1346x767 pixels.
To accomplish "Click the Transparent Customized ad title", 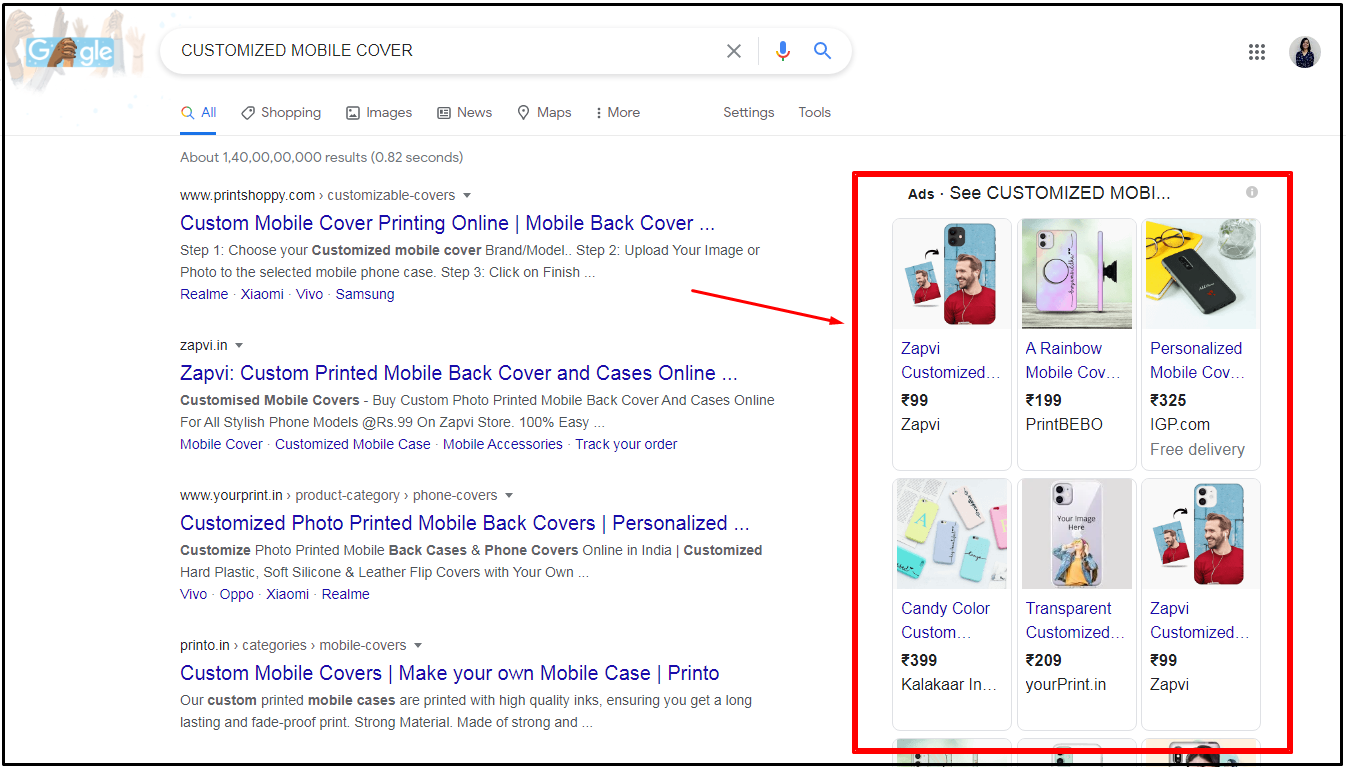I will (x=1075, y=620).
